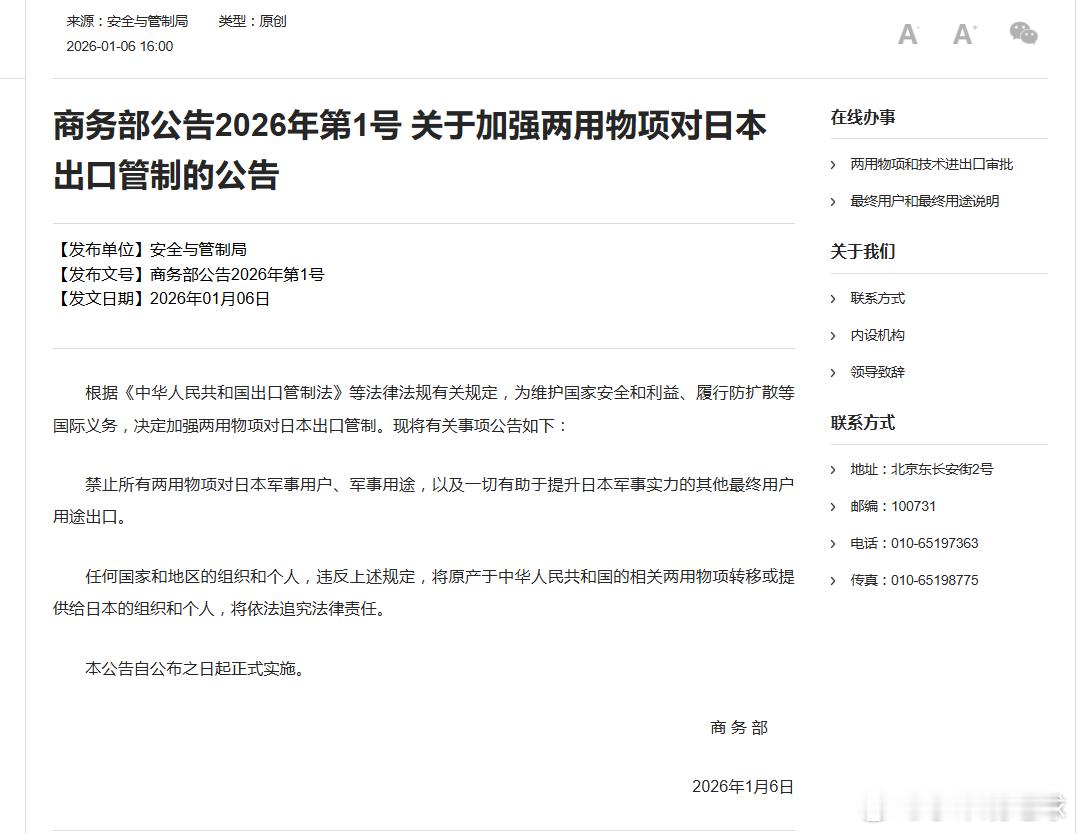
Task: Click the chevron beside 两用物项和技术进出口审批
Action: point(835,164)
